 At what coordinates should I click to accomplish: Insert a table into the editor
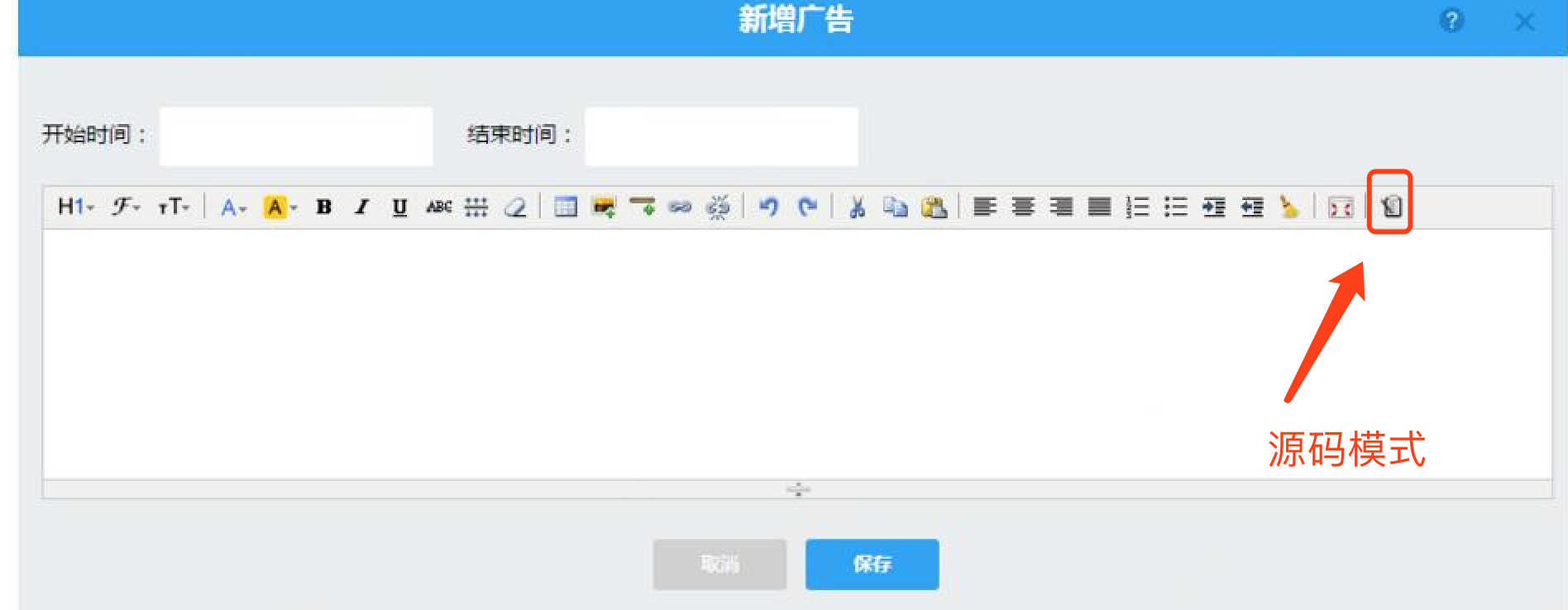[x=566, y=207]
